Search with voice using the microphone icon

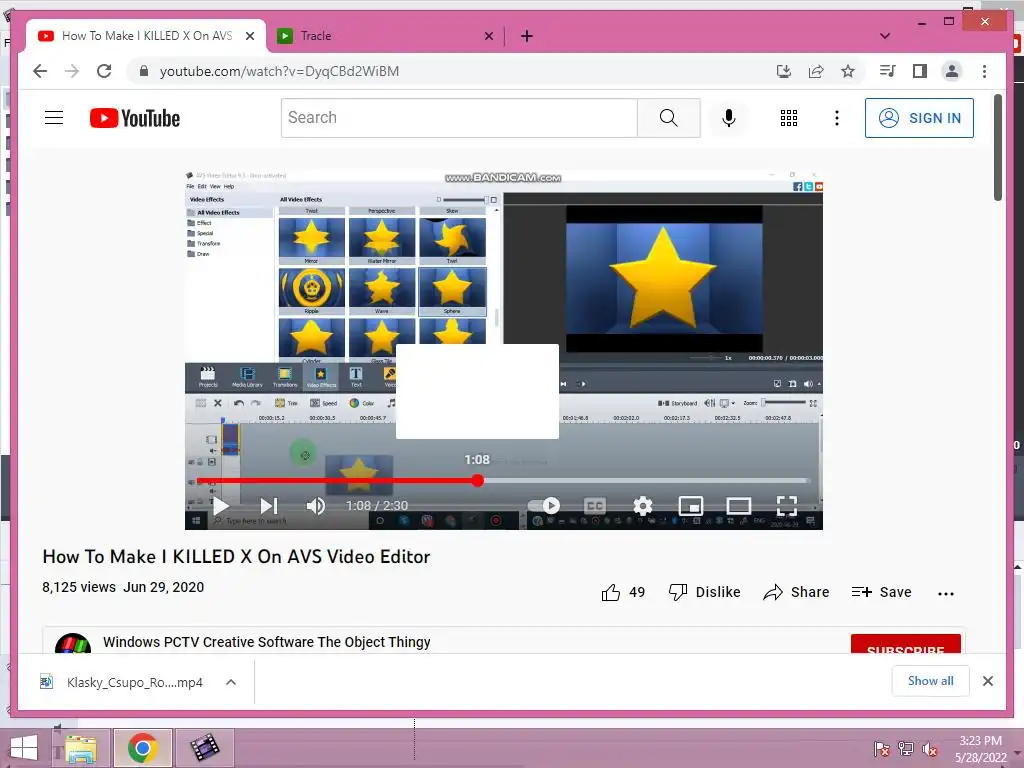[729, 118]
